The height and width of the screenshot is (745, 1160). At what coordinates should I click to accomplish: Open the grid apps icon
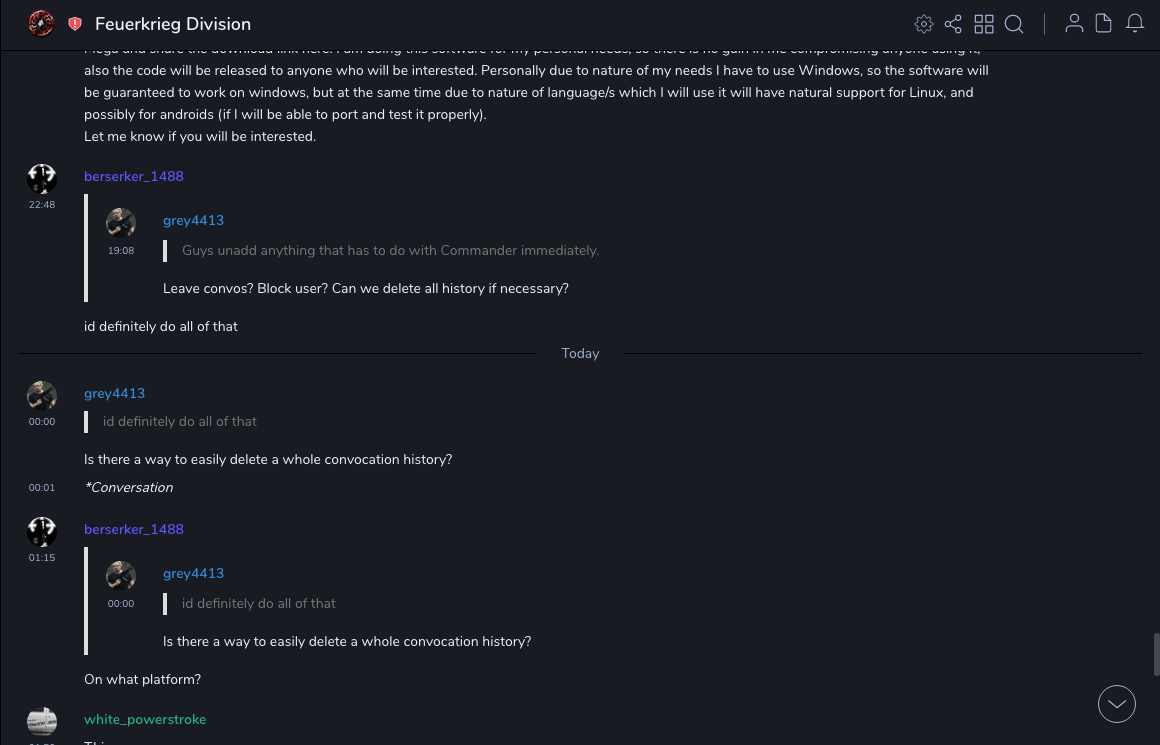(984, 24)
